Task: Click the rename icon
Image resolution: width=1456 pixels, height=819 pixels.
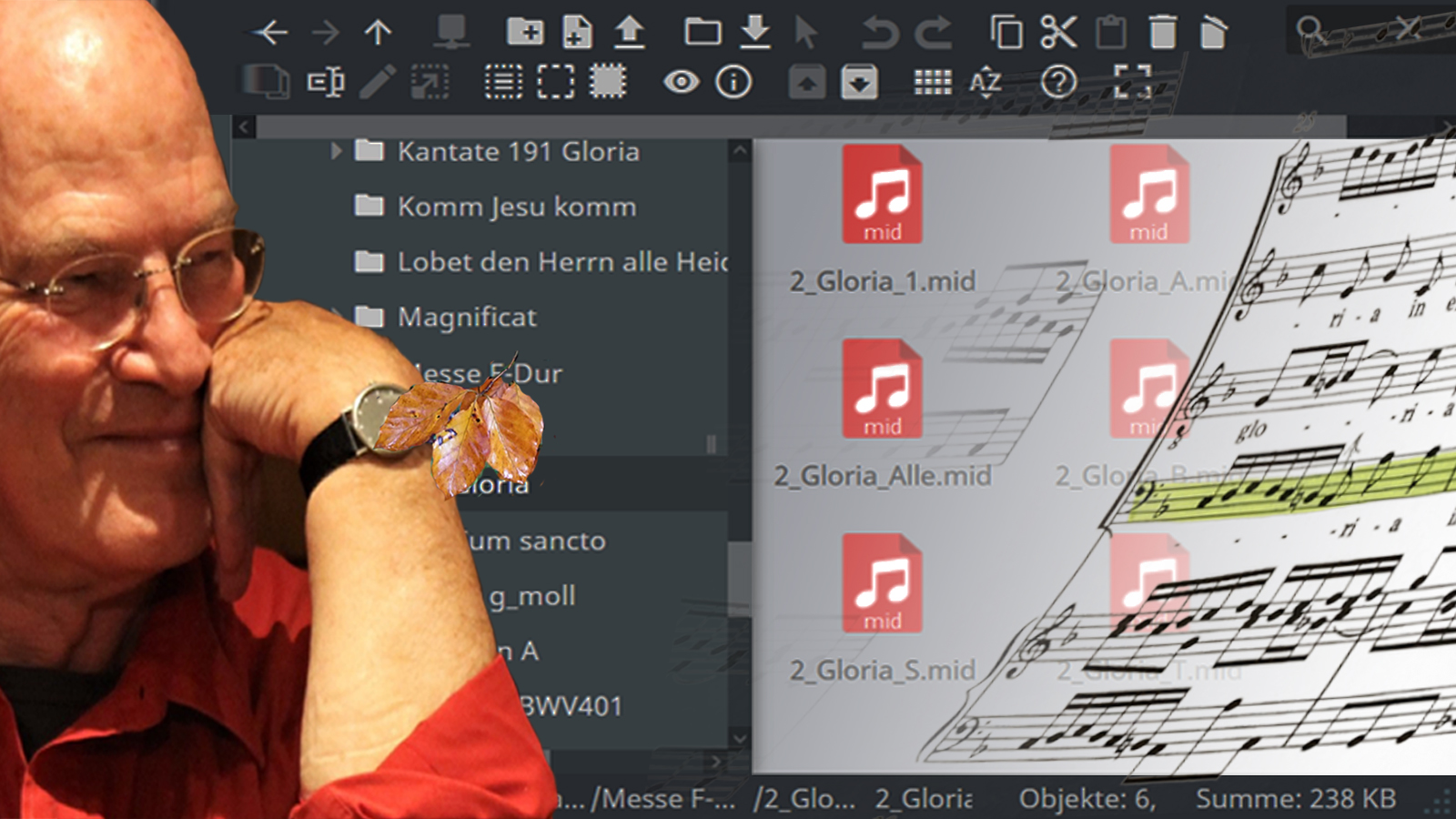Action: coord(325,82)
